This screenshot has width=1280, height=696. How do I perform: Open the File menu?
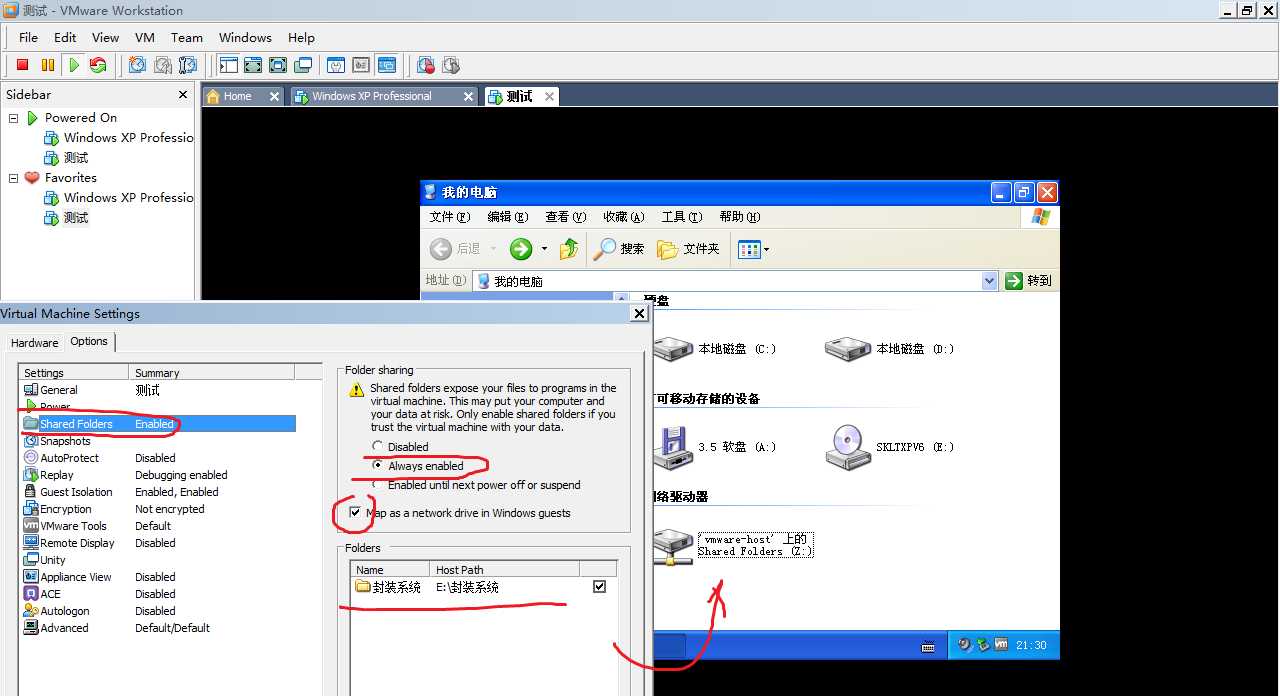(28, 37)
